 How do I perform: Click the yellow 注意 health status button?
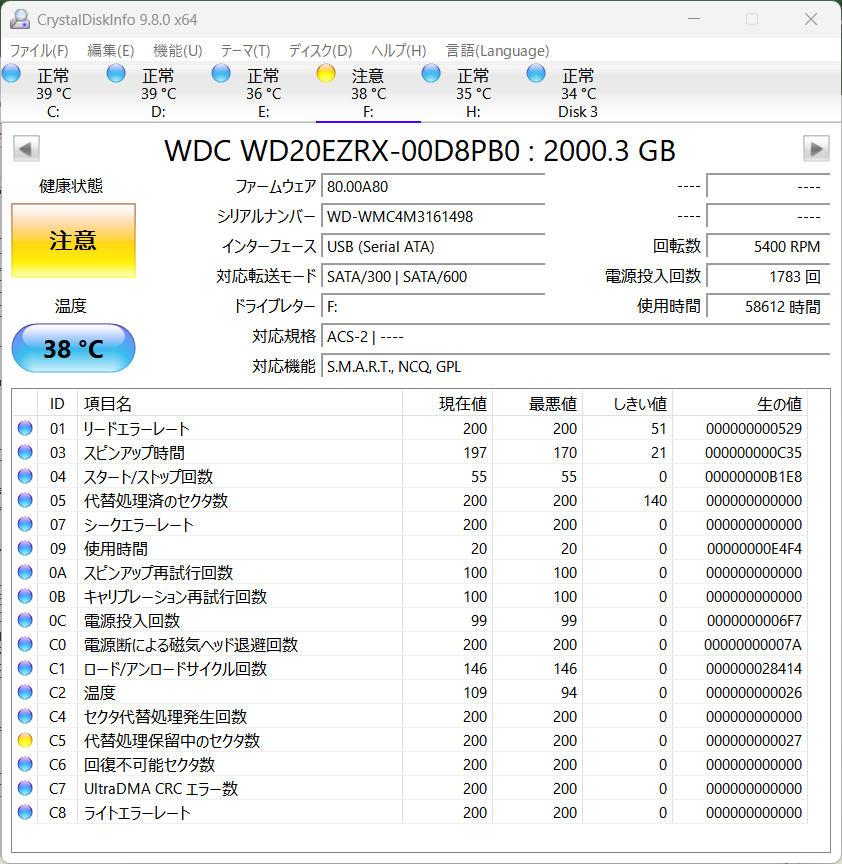[x=73, y=240]
